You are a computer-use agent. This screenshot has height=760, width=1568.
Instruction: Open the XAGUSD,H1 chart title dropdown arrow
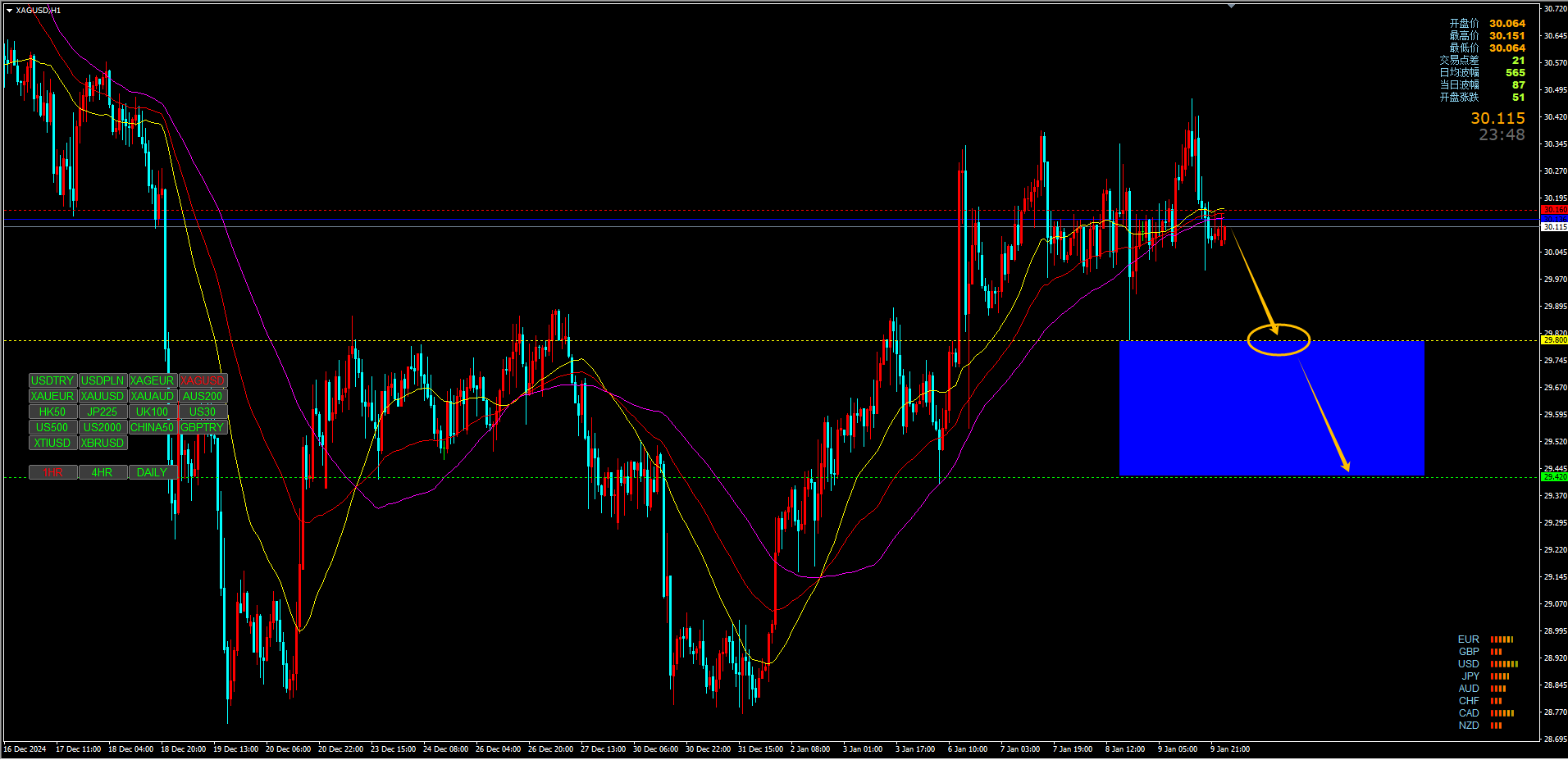click(9, 11)
